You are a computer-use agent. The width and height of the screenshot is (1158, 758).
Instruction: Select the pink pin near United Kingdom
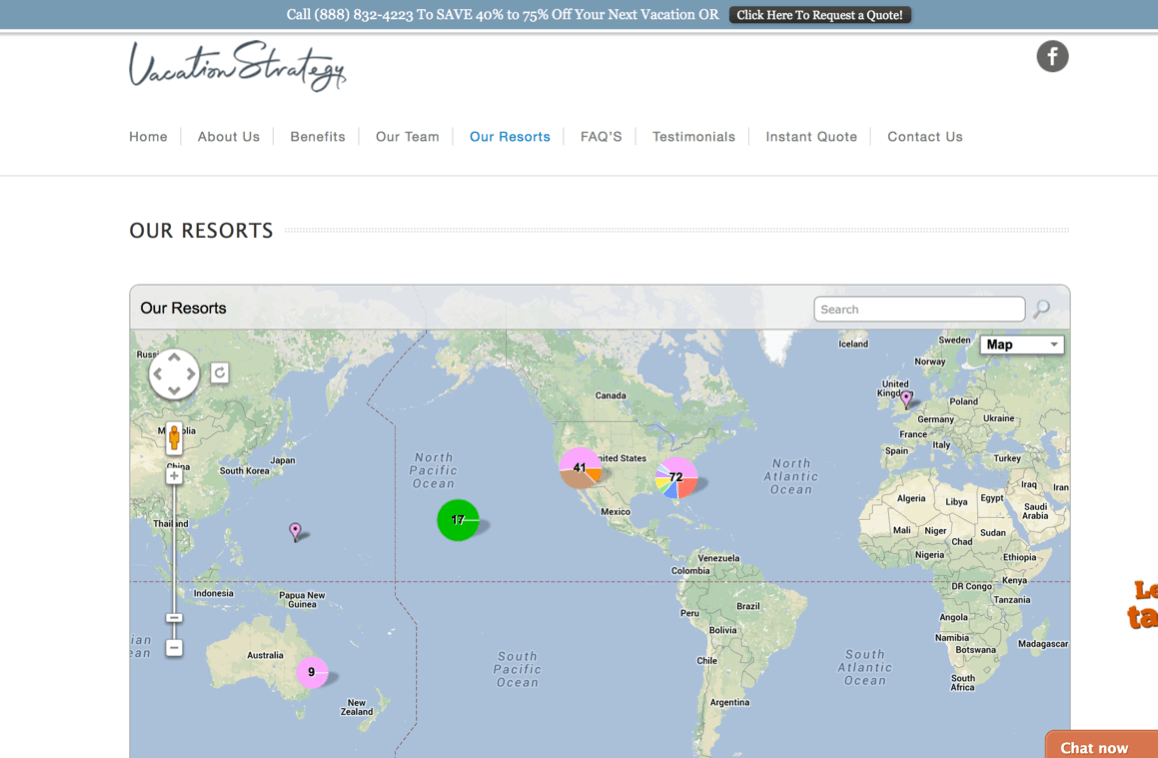(906, 399)
